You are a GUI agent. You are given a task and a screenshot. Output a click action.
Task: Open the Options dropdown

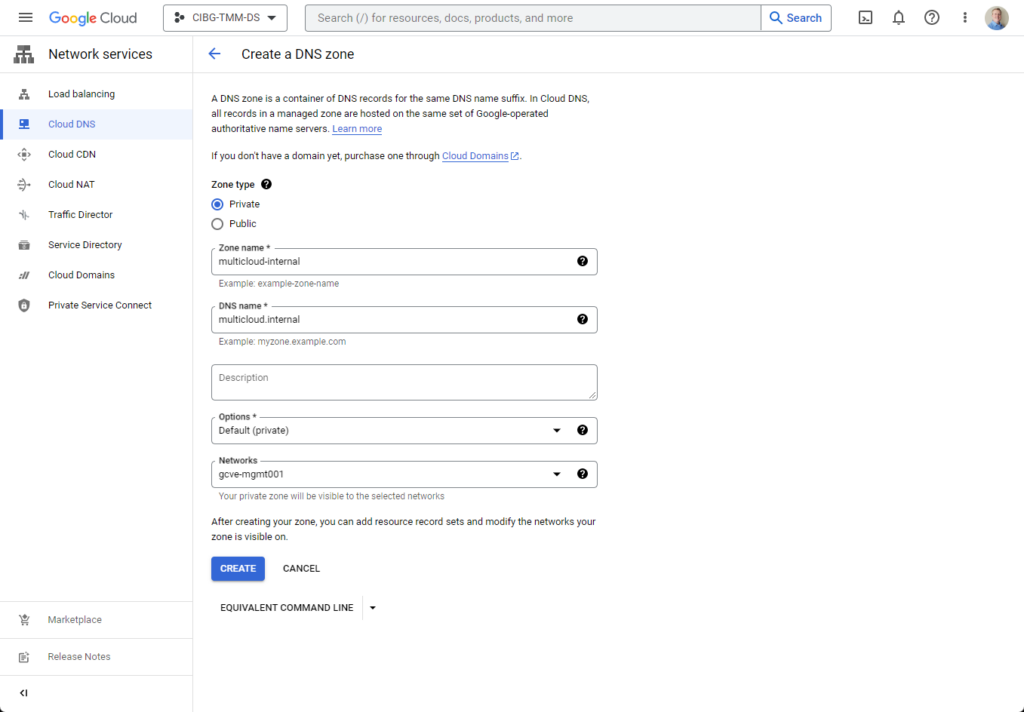tap(404, 430)
